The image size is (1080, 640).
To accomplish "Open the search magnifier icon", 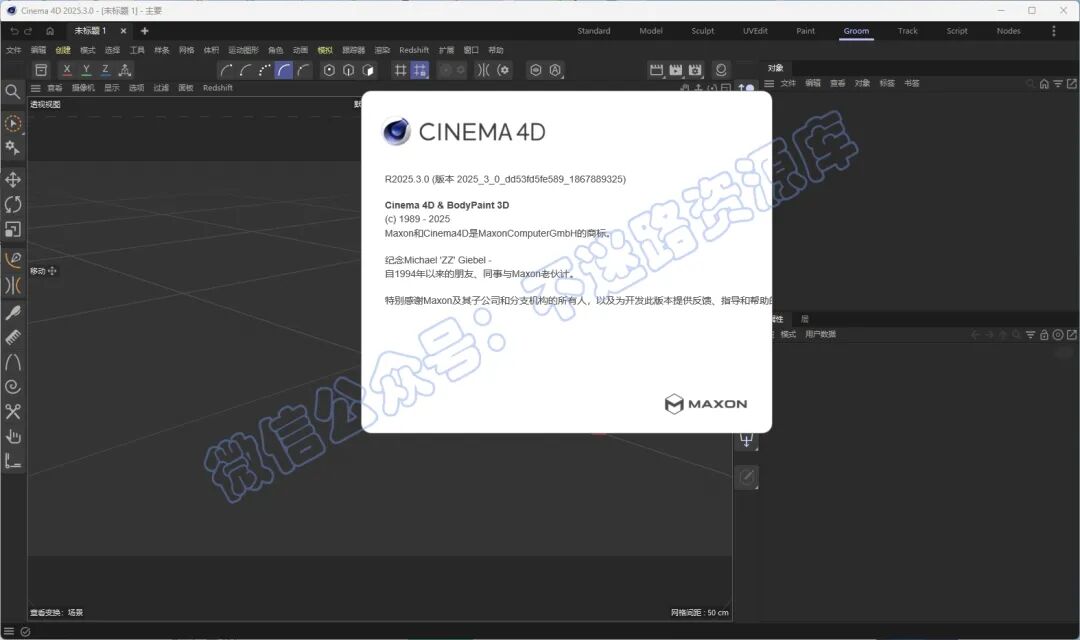I will (12, 92).
